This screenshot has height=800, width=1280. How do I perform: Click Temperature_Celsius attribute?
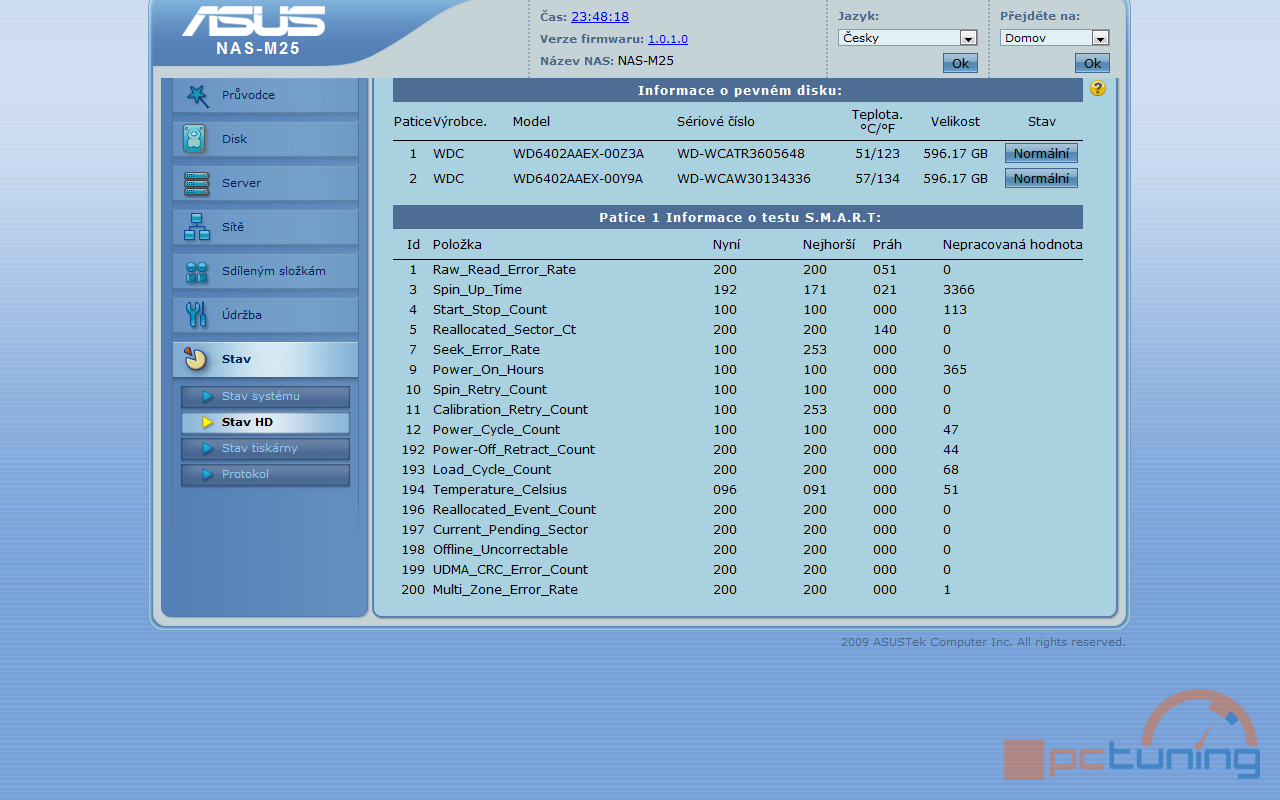[x=500, y=490]
